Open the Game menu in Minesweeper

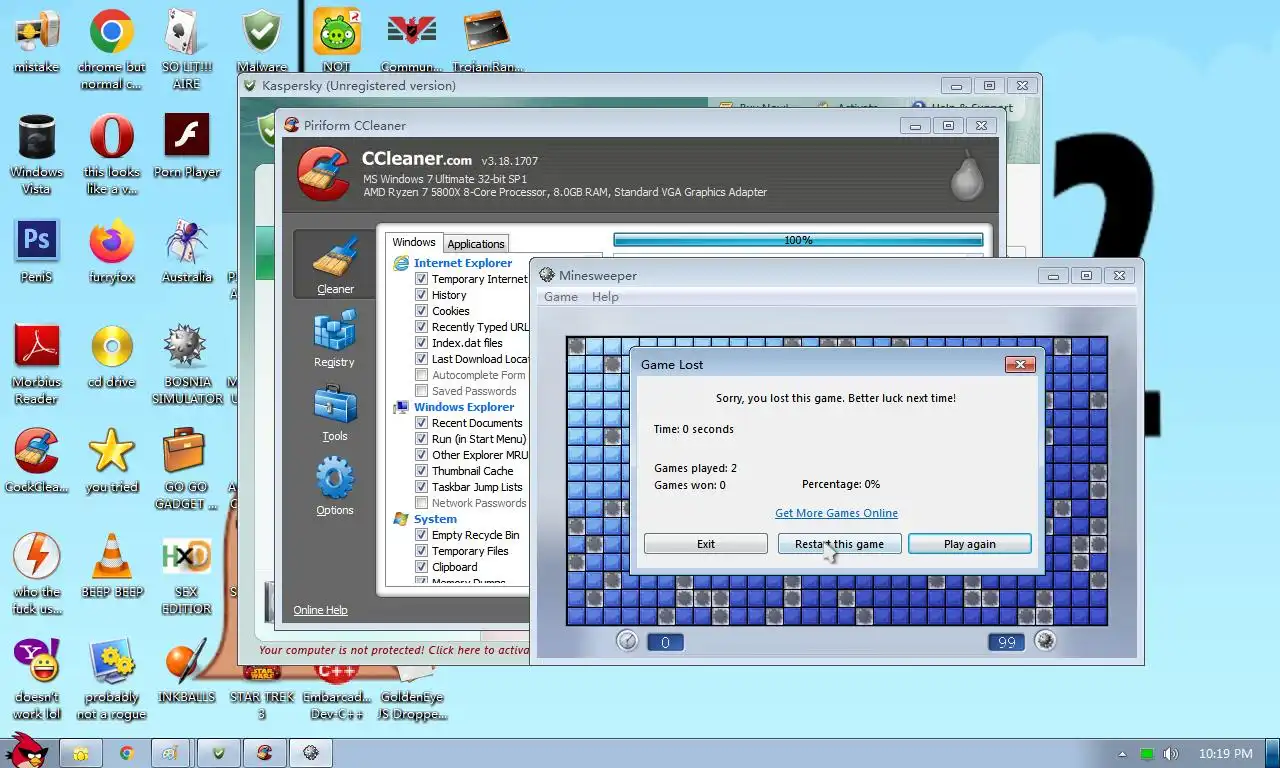561,297
